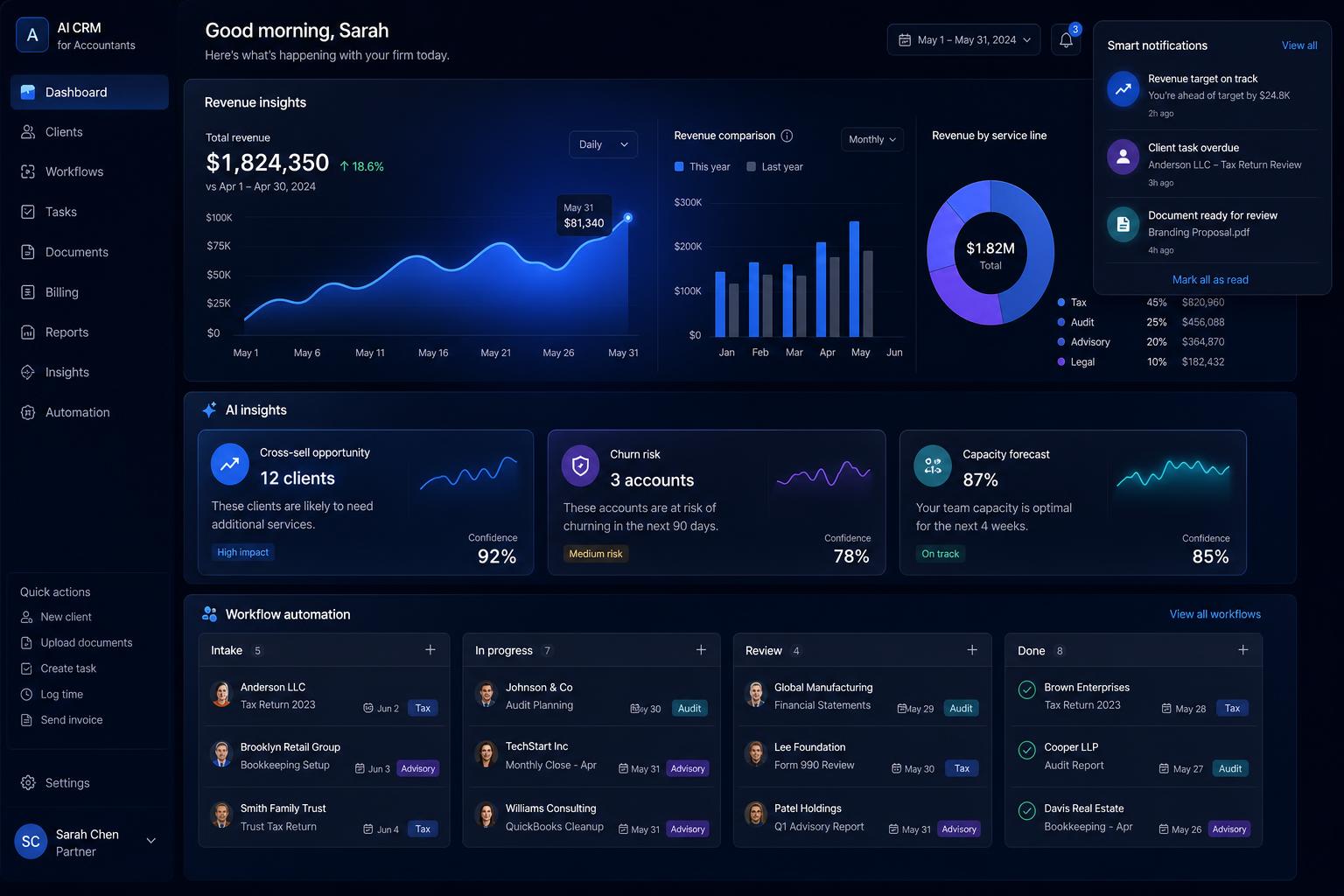Open the Johnson & Co workflow card

pos(591,696)
